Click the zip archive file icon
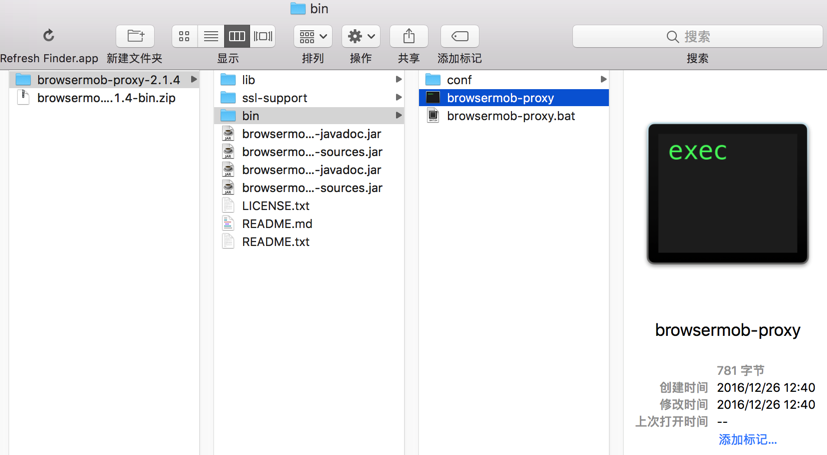The width and height of the screenshot is (827, 455). tap(23, 98)
